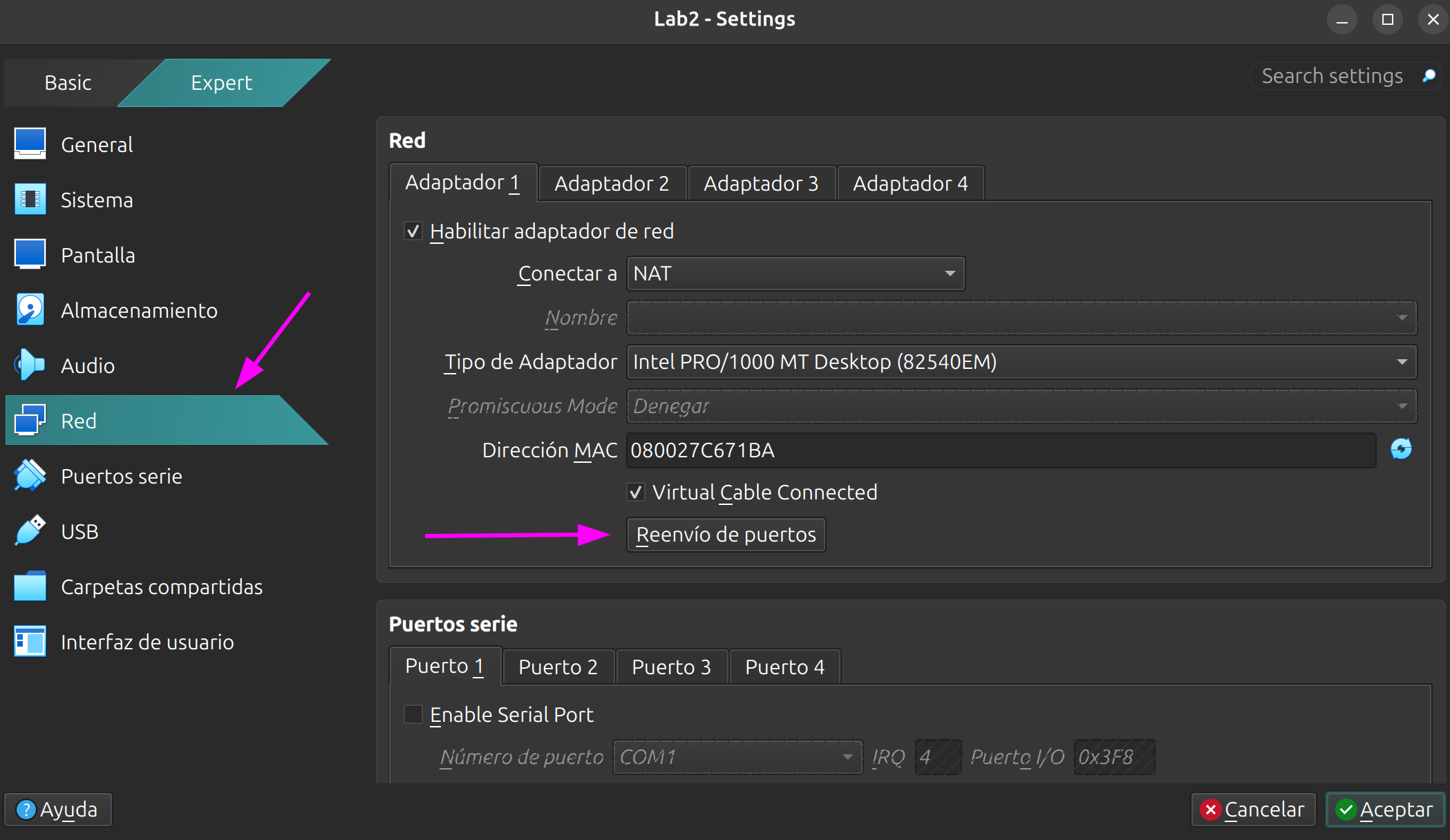Screen dimensions: 1450x840
Task: Open the Puertos serie connector icon
Action: pyautogui.click(x=30, y=475)
